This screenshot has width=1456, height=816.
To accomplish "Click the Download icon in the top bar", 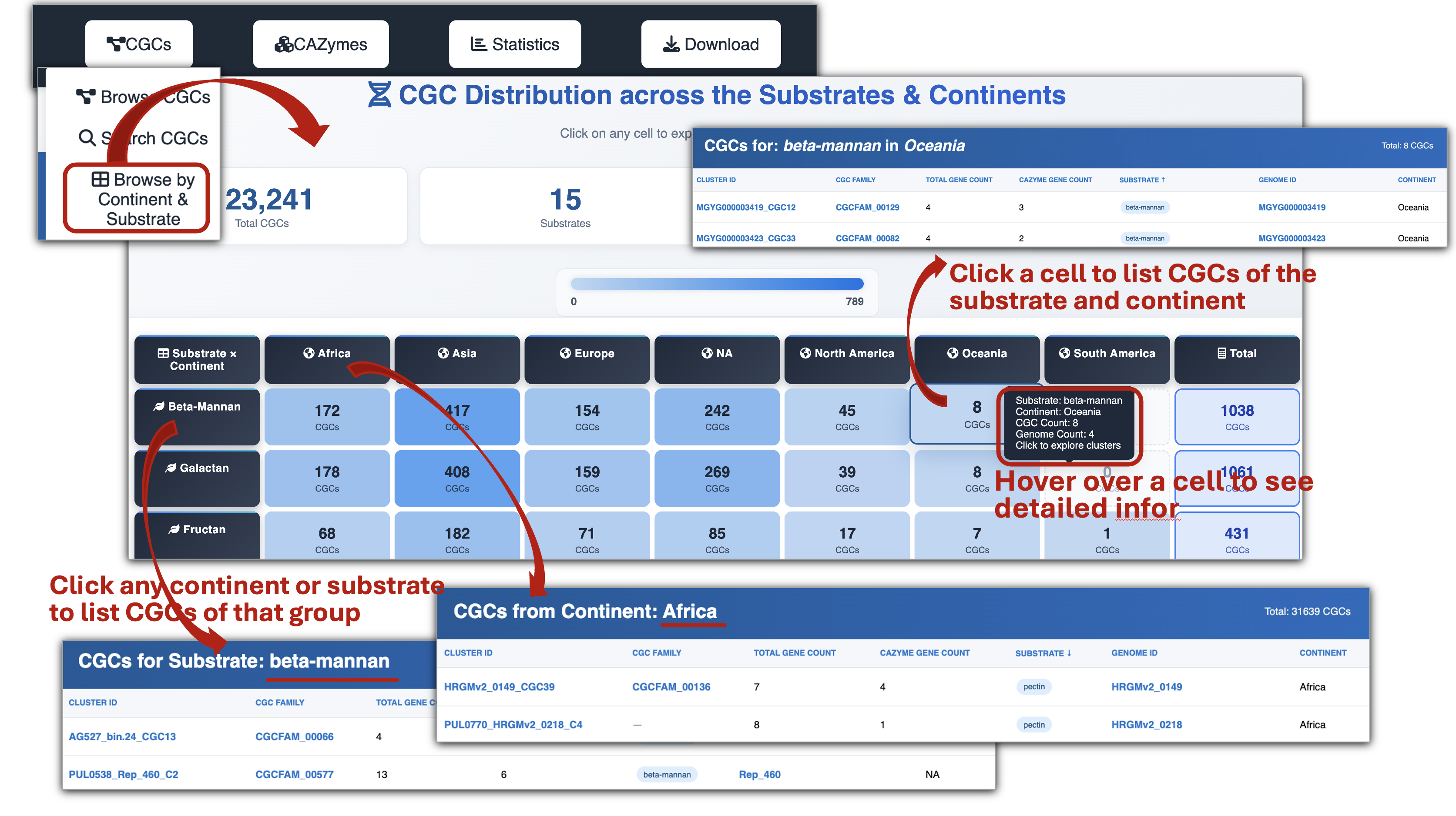I will 671,44.
